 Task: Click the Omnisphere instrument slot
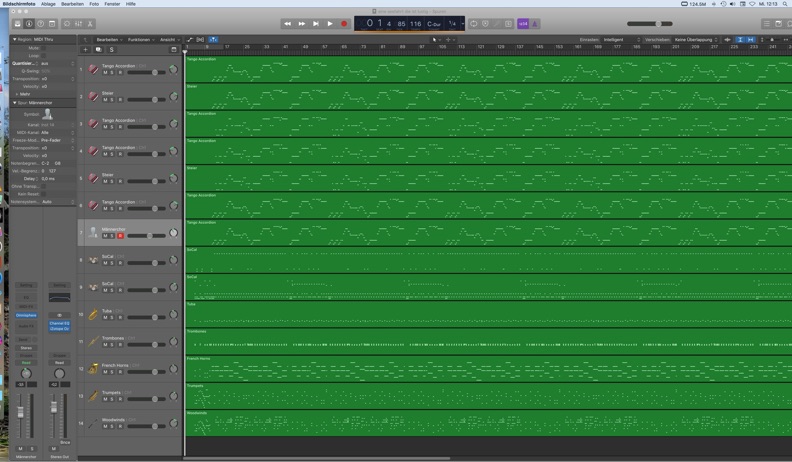(x=26, y=315)
